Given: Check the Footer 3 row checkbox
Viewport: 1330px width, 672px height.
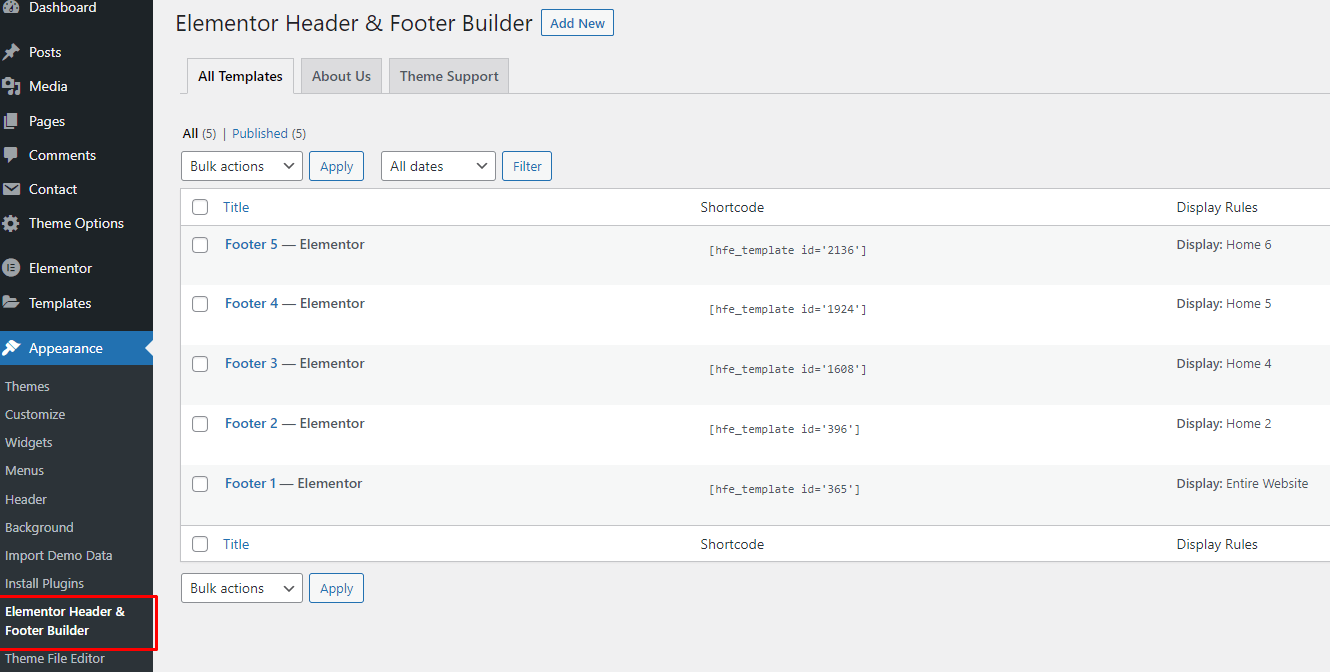Looking at the screenshot, I should pyautogui.click(x=200, y=364).
